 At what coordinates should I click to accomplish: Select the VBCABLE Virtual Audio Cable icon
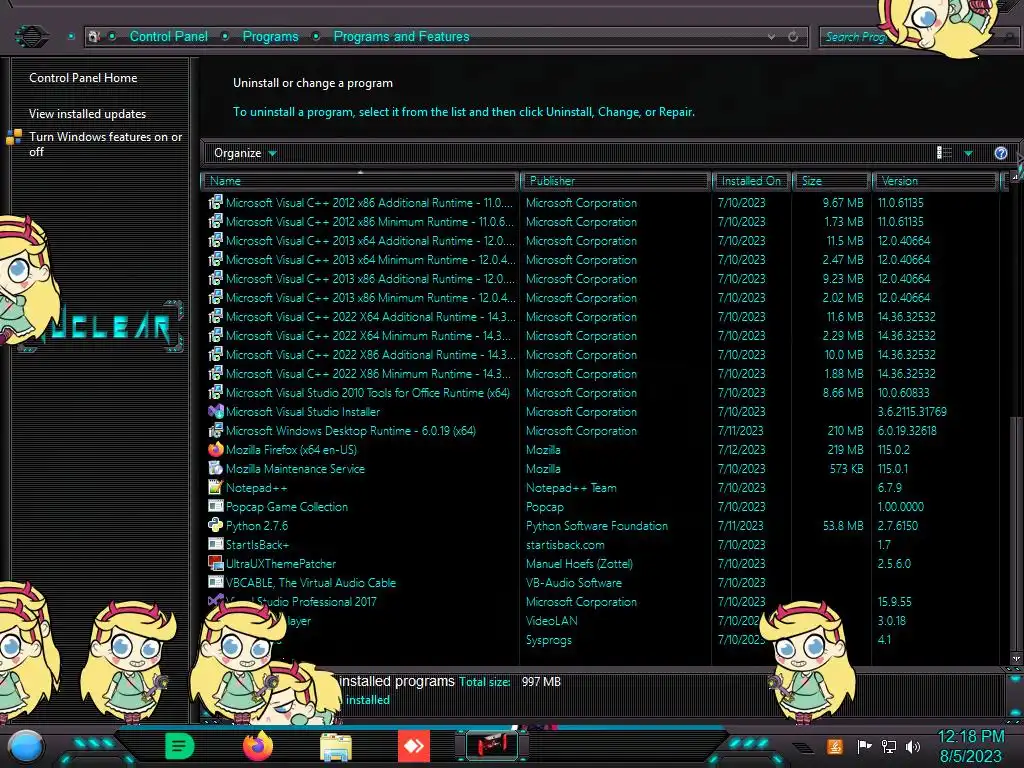tap(216, 582)
